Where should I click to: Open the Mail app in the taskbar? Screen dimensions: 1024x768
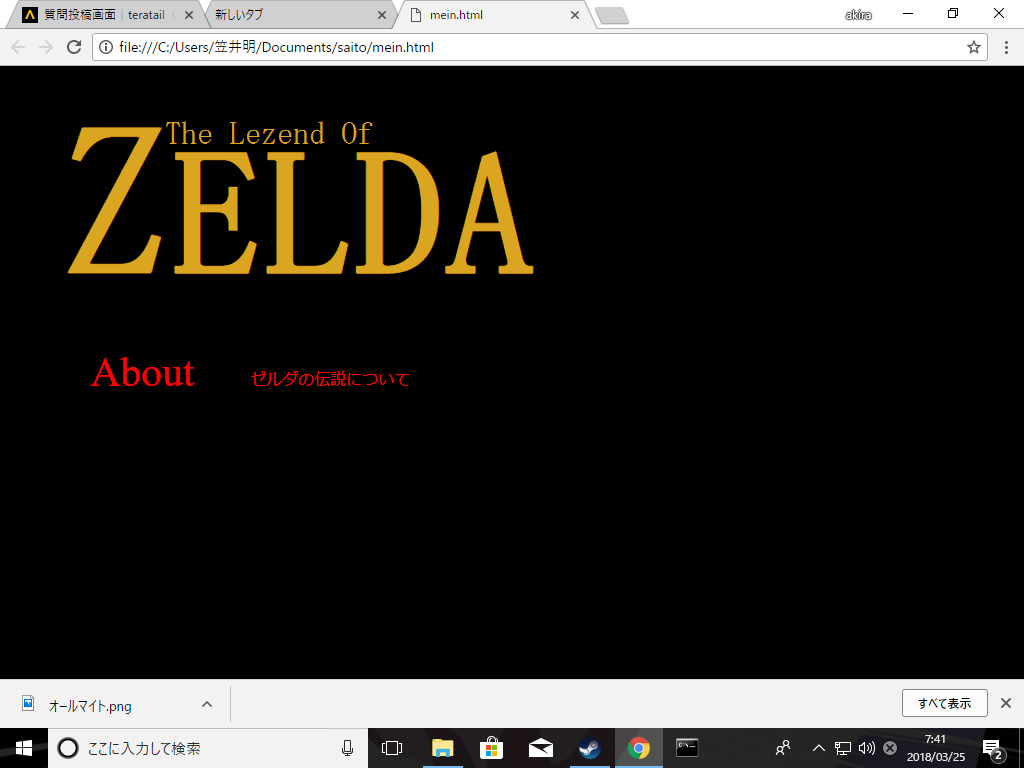[x=540, y=748]
